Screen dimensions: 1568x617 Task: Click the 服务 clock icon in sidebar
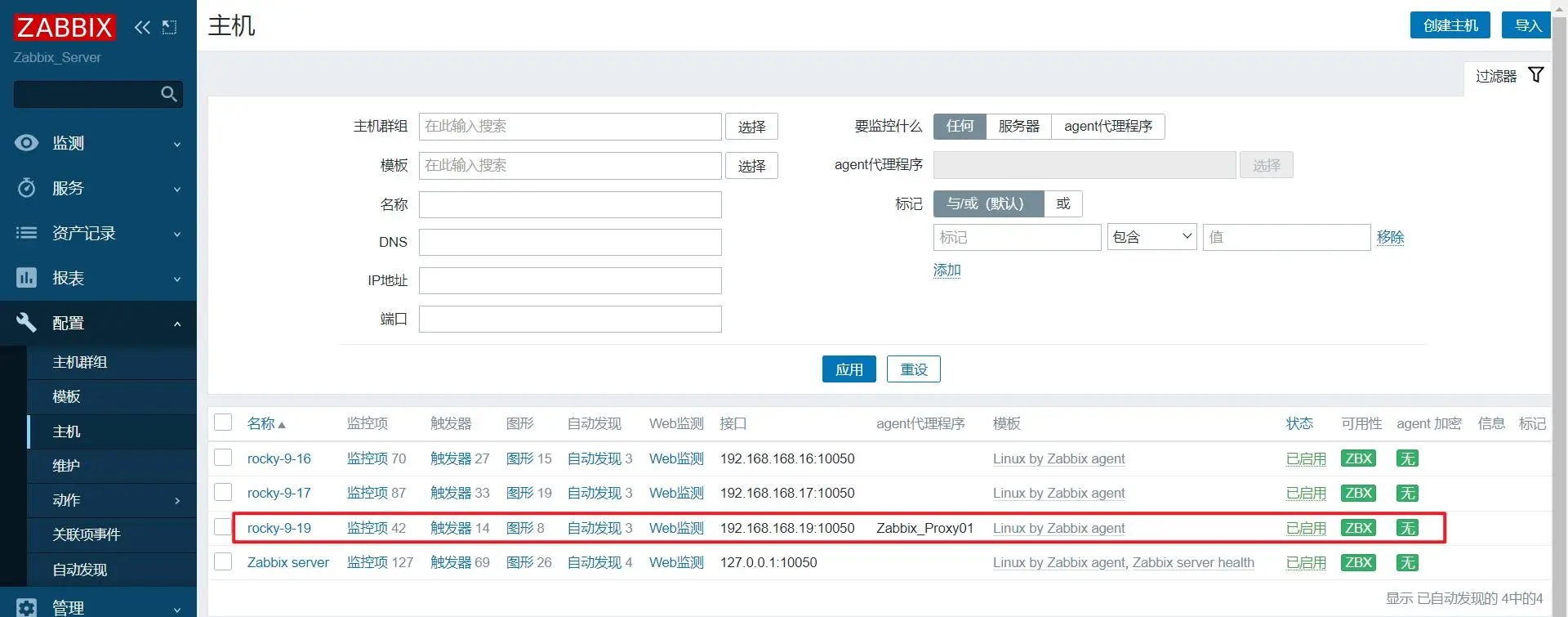click(x=26, y=188)
